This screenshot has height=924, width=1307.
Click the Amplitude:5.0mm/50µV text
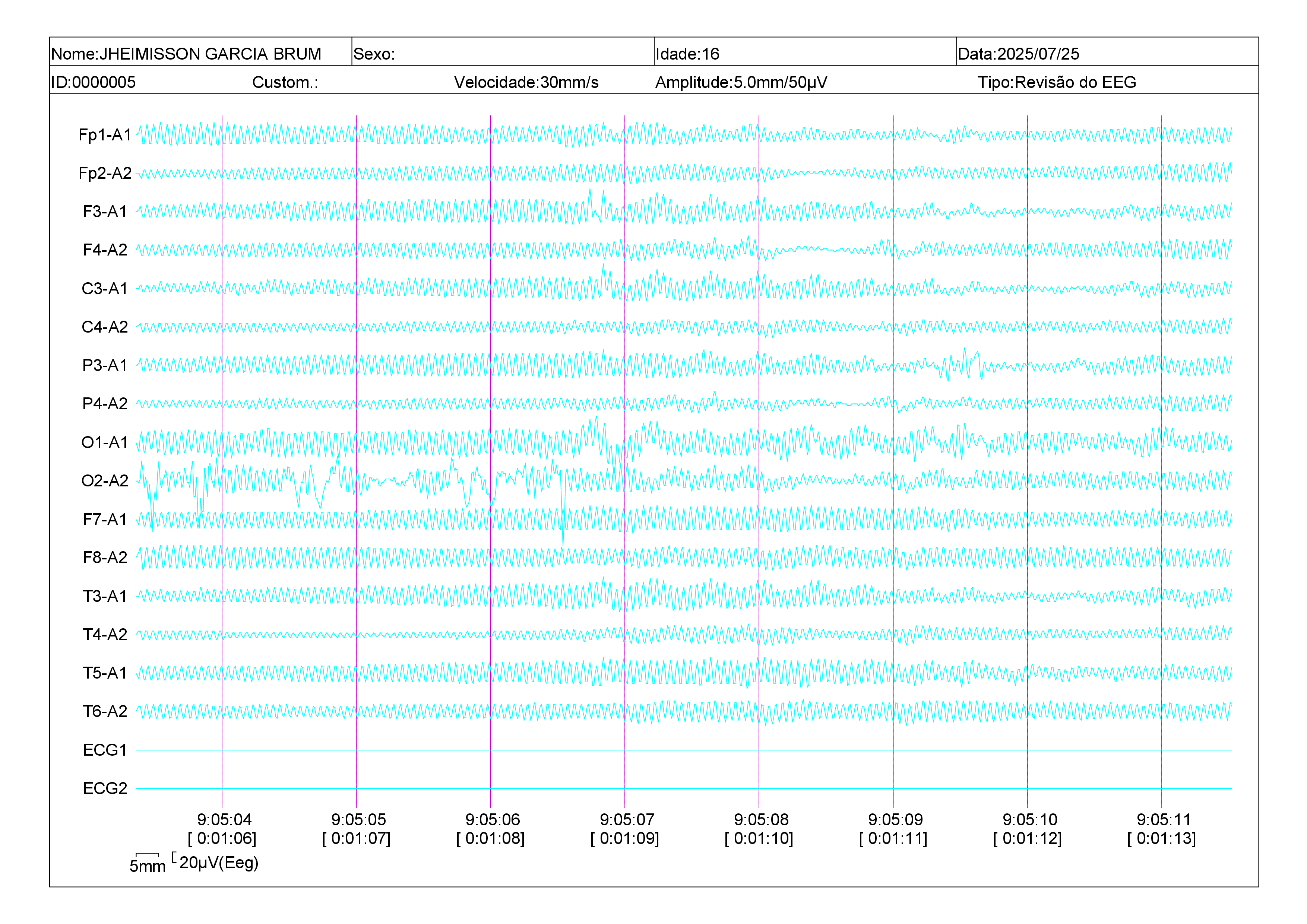(x=741, y=83)
